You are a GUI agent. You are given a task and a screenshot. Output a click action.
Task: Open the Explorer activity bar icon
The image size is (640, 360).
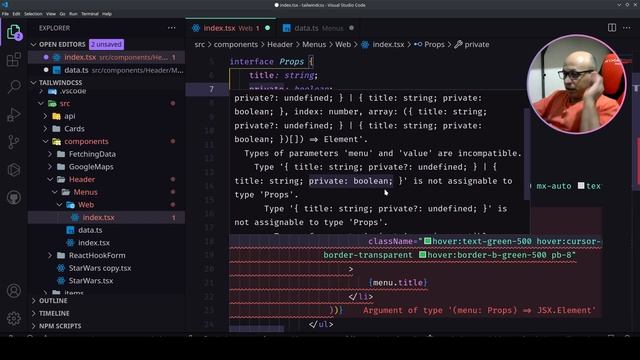[x=14, y=32]
